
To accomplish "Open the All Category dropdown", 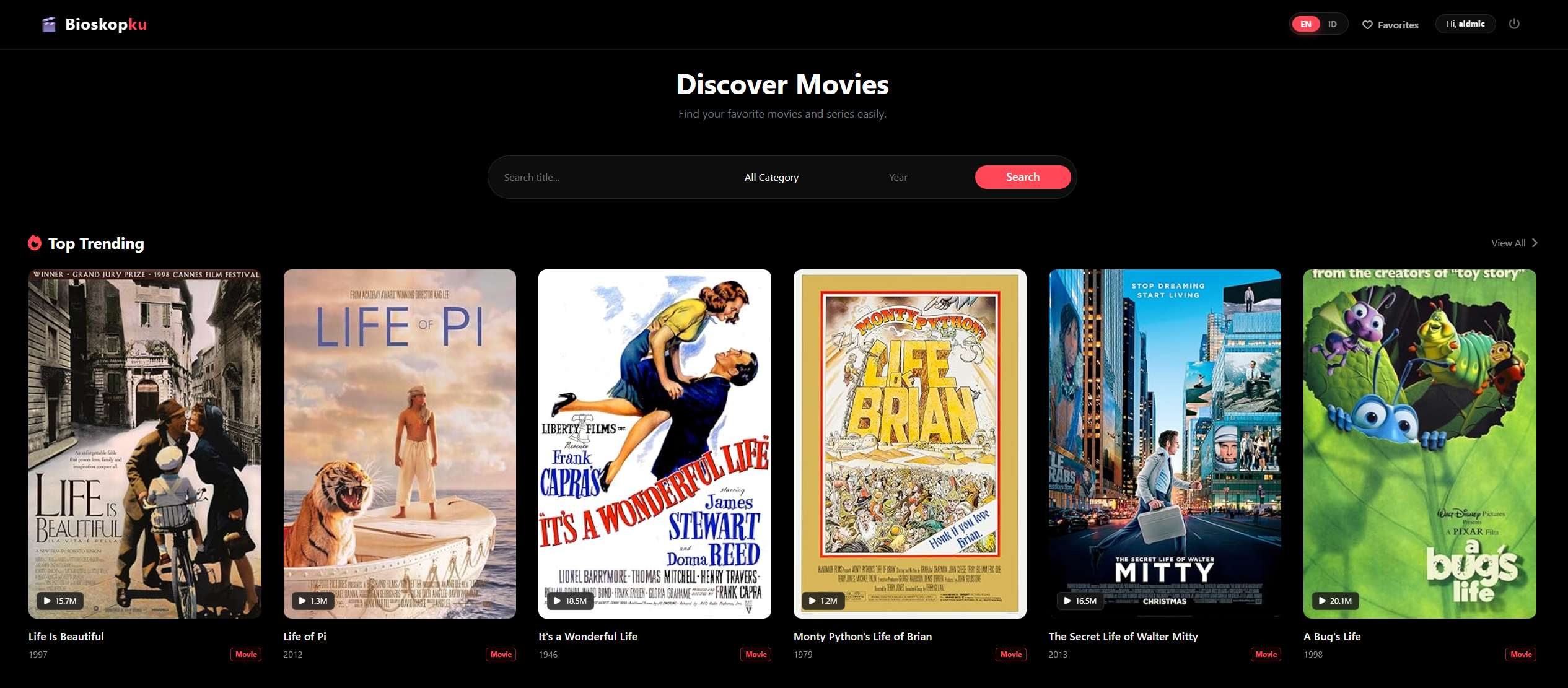I will pos(771,177).
